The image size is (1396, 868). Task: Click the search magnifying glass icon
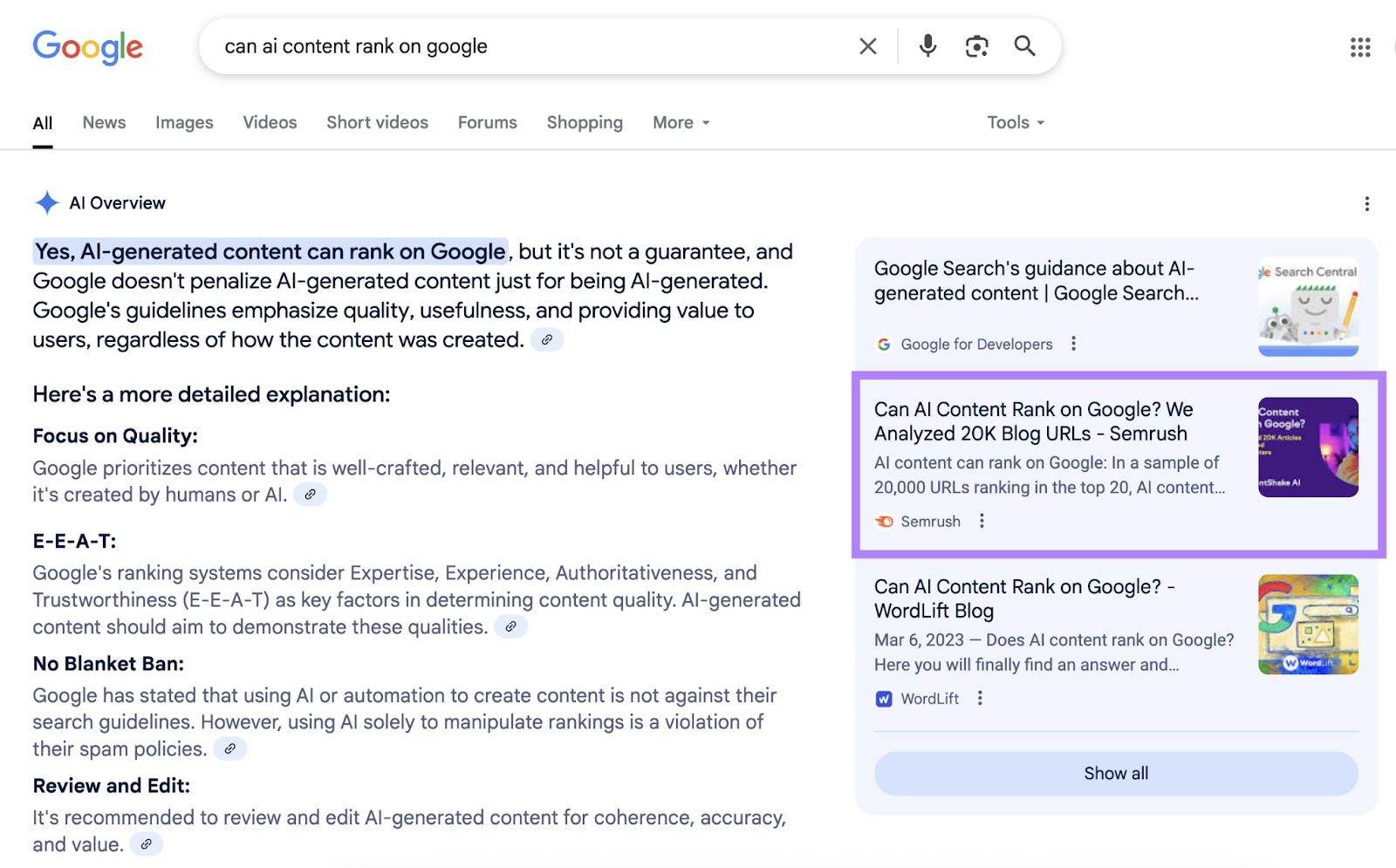[x=1024, y=46]
